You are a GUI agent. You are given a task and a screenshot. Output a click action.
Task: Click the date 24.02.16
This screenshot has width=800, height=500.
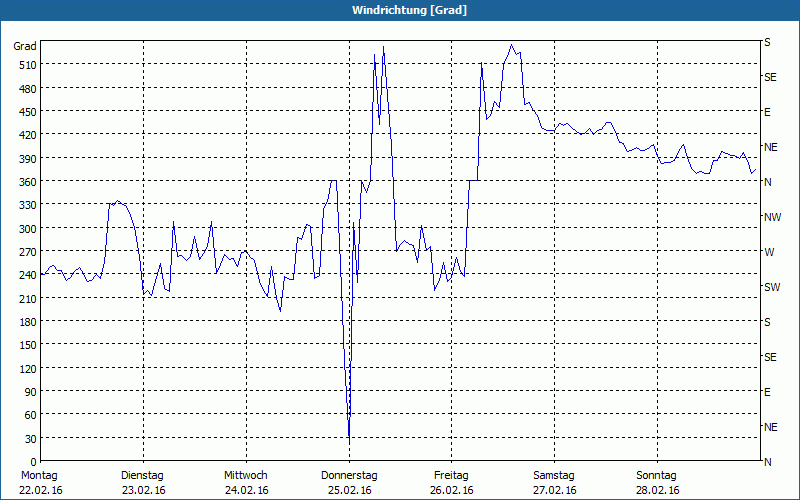tap(246, 490)
